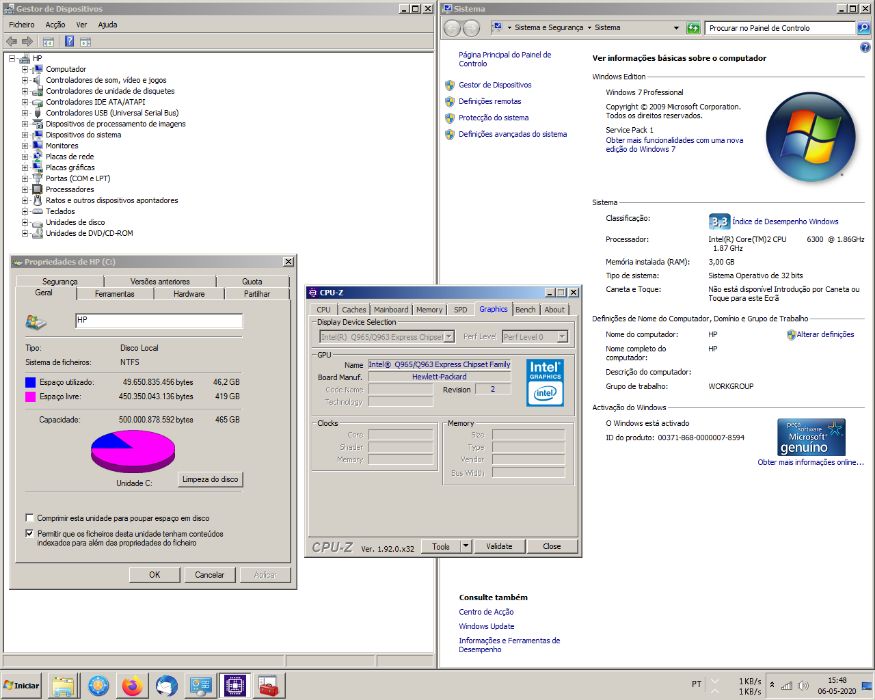Screen dimensions: 875x700
Task: Expand the Computador tree node
Action: coord(25,69)
